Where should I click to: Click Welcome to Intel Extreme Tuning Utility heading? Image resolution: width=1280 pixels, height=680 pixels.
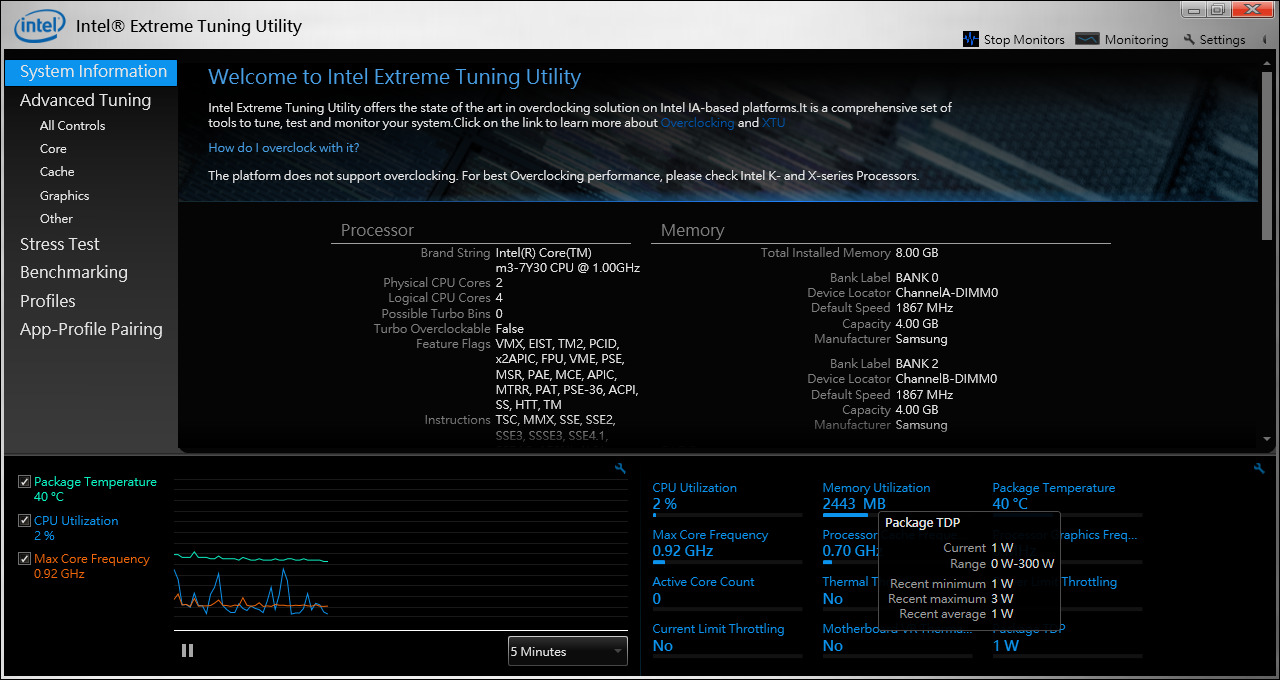[394, 77]
